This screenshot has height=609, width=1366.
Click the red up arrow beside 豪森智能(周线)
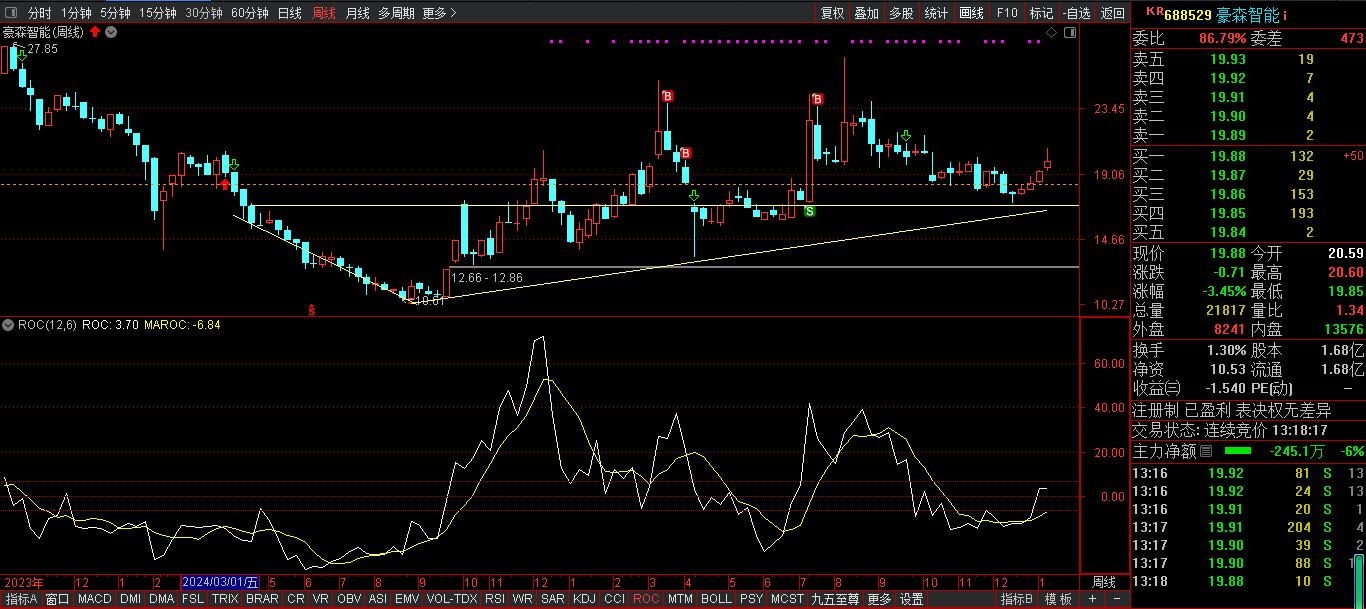[95, 32]
